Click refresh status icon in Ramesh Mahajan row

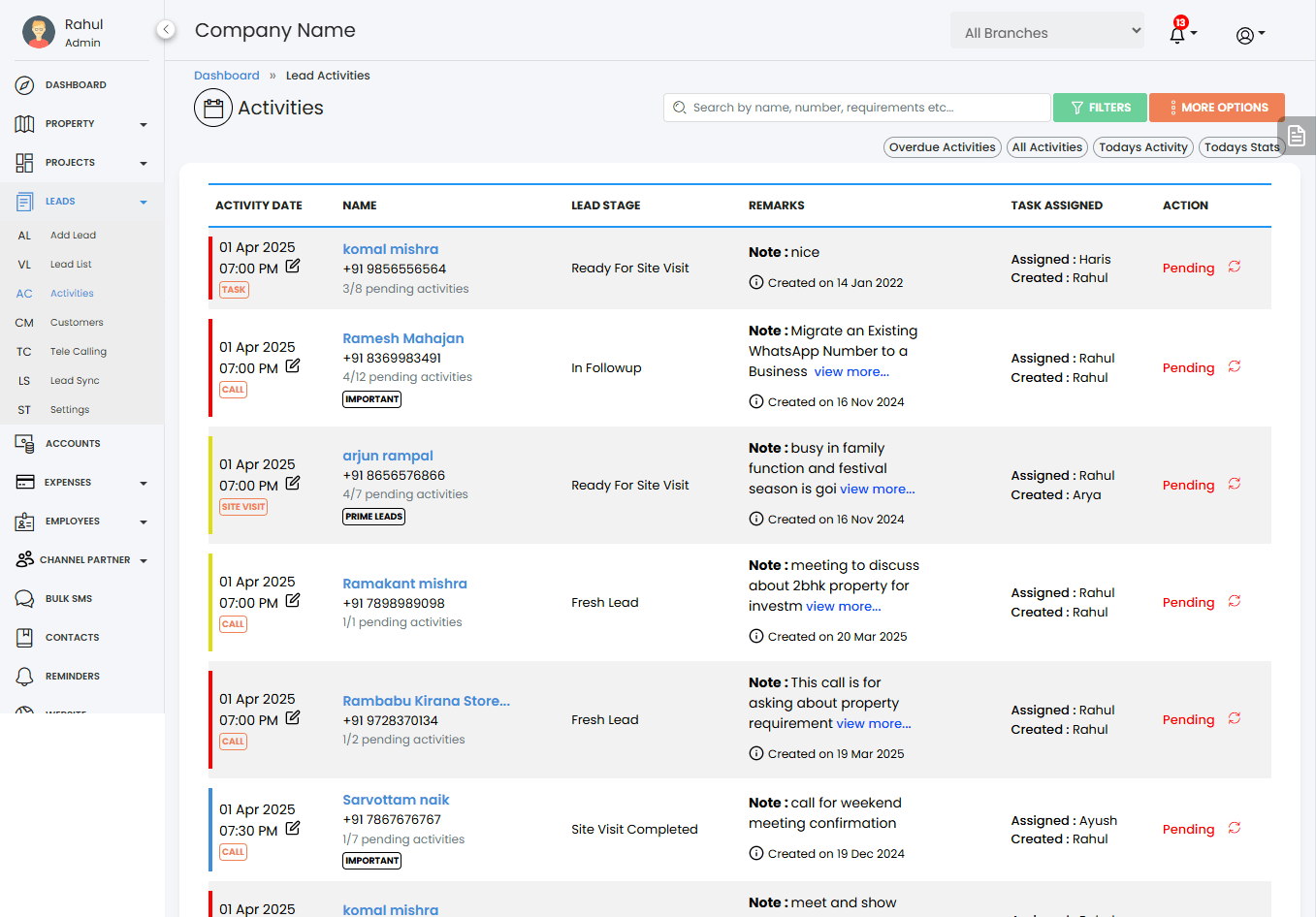point(1235,366)
